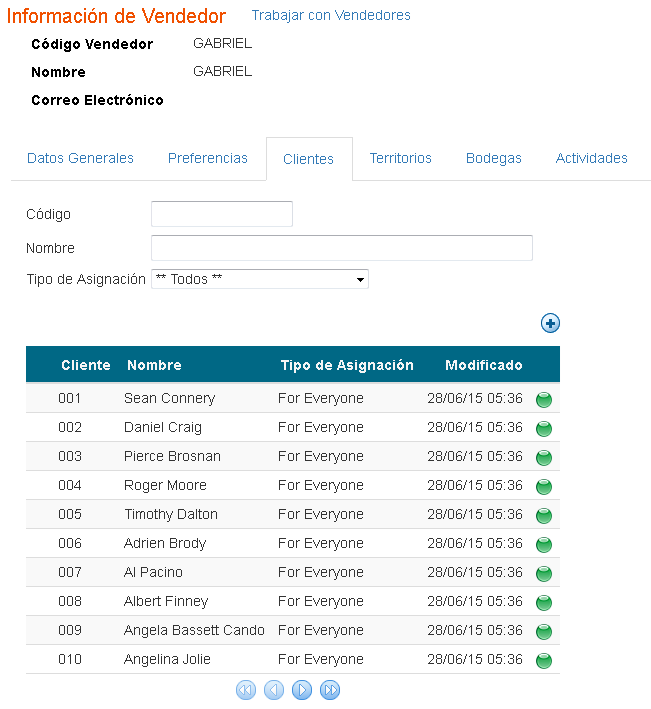Select the Adrien Brody name cell
Screen dimensions: 651x709
click(165, 543)
